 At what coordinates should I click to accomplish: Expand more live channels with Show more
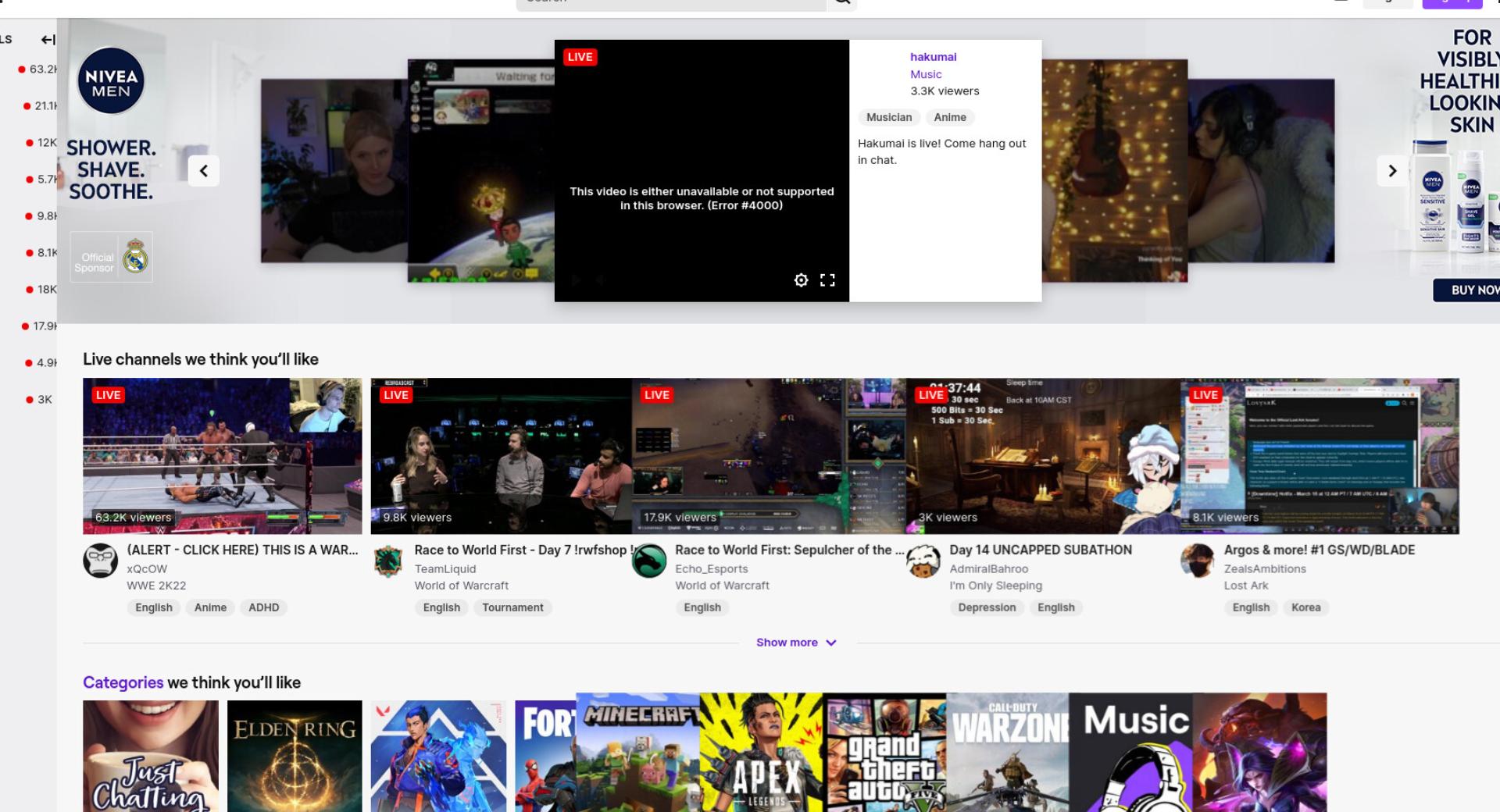[x=796, y=642]
